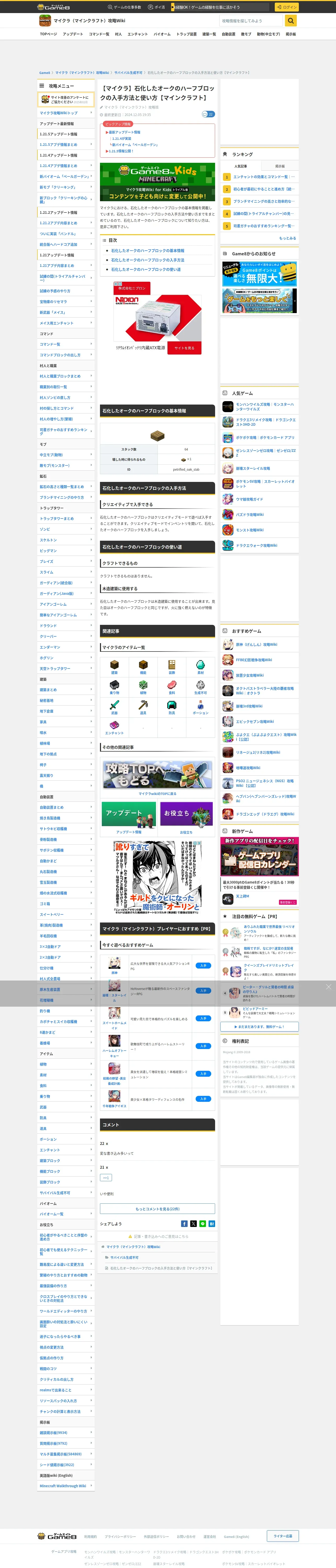
Task: Share the article on X
Action: [x=193, y=1224]
